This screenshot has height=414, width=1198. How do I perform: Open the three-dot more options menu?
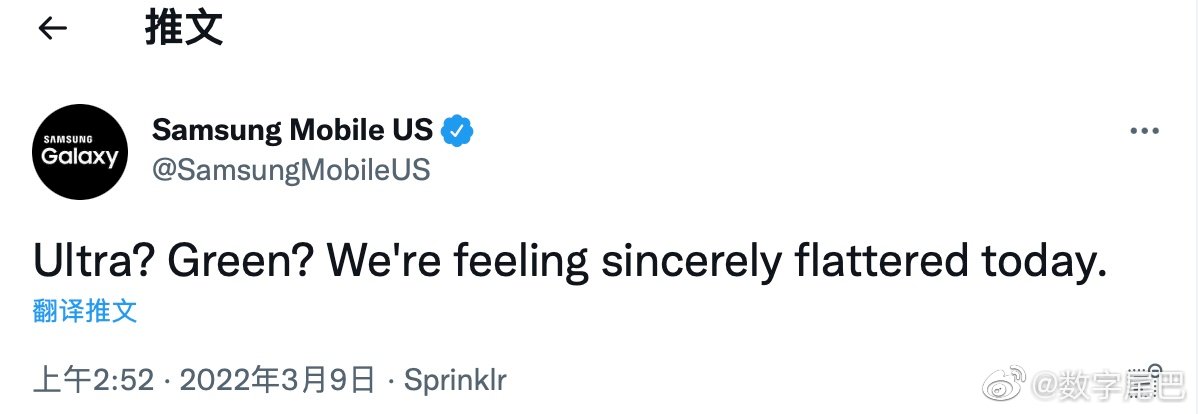pos(1143,131)
